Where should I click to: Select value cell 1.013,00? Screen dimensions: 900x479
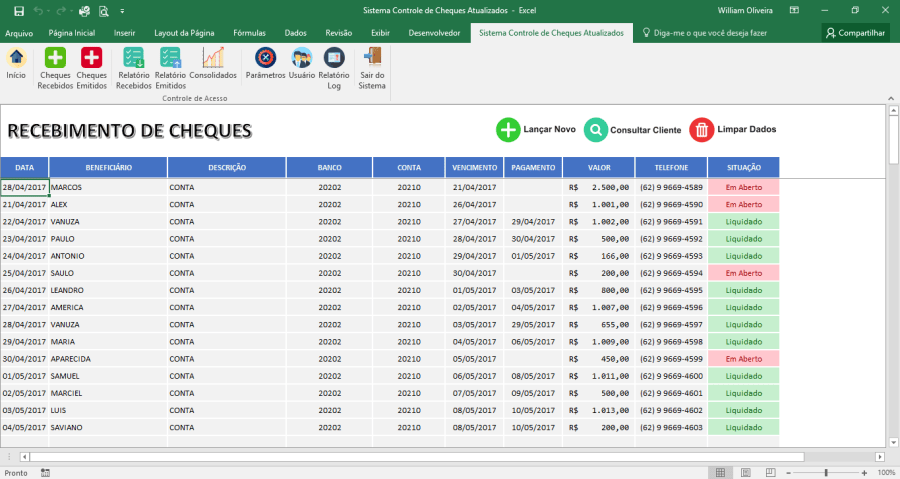click(599, 411)
